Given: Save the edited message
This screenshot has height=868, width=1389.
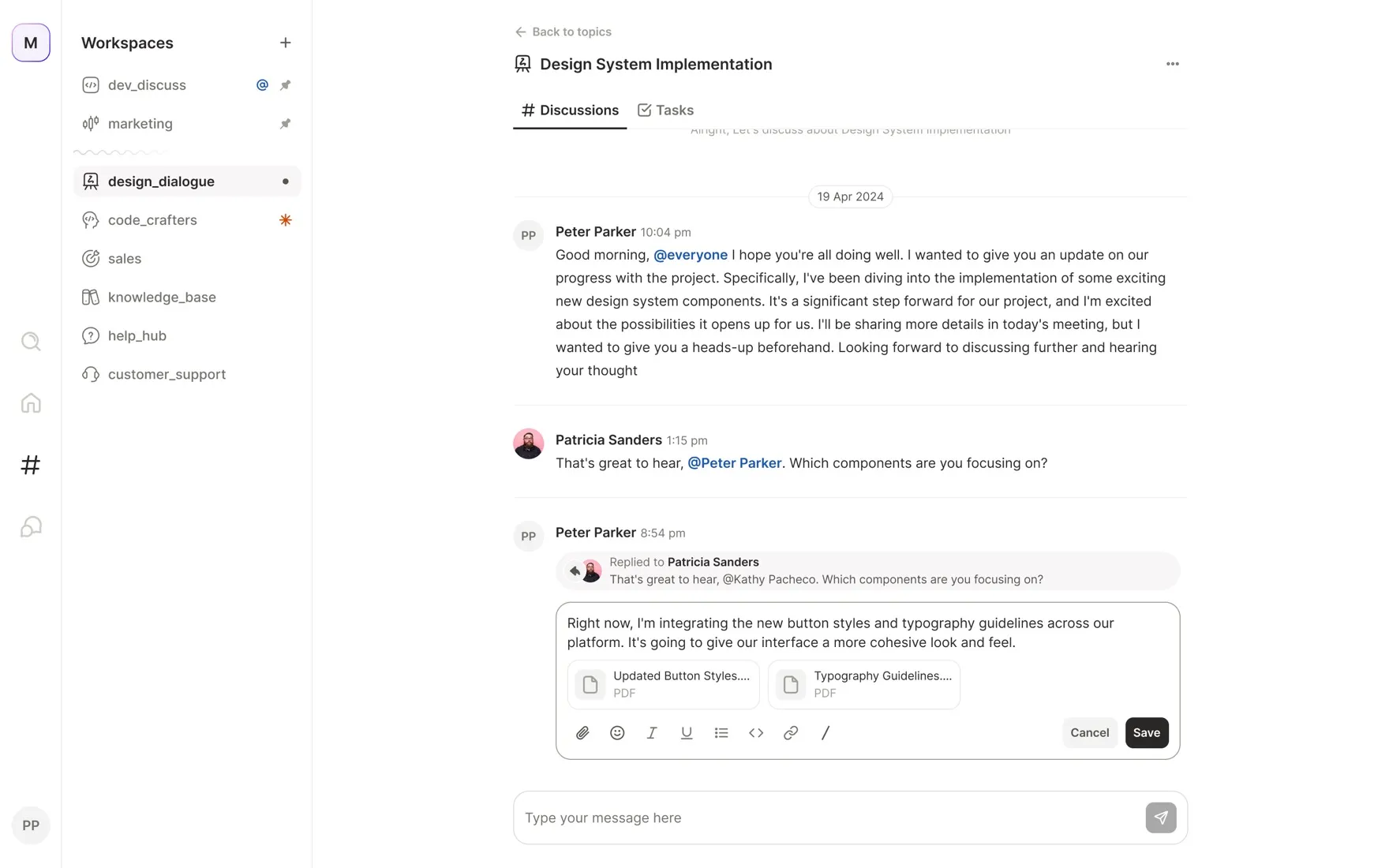Looking at the screenshot, I should [x=1147, y=733].
